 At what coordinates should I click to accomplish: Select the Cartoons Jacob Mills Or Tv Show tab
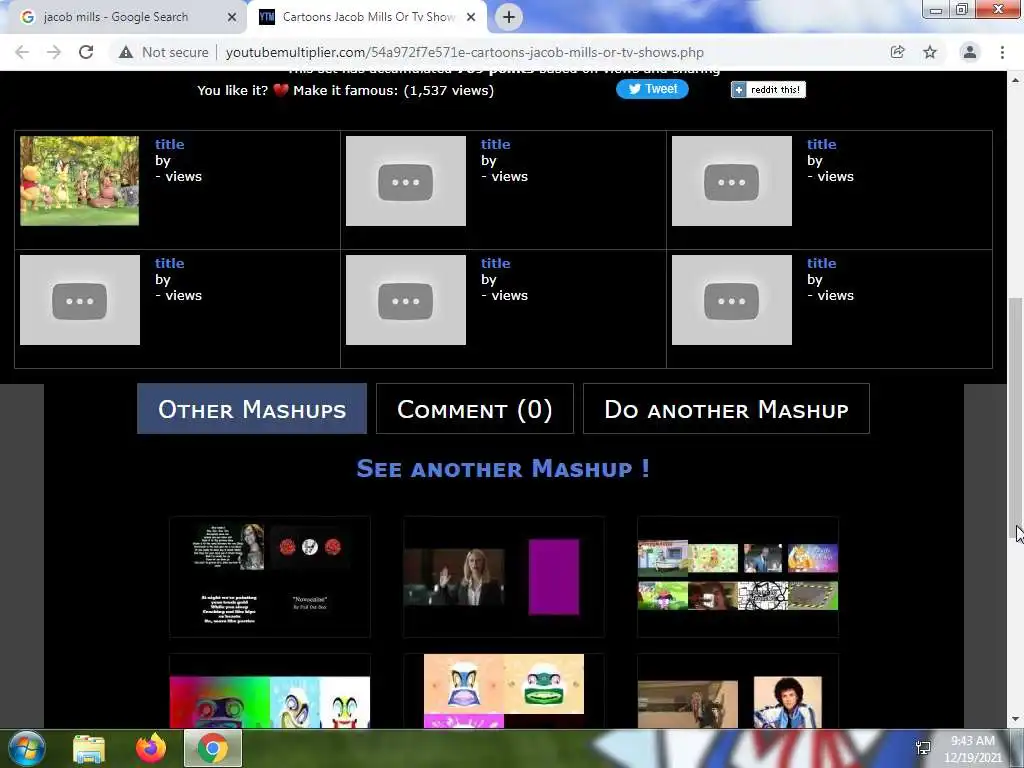coord(368,17)
